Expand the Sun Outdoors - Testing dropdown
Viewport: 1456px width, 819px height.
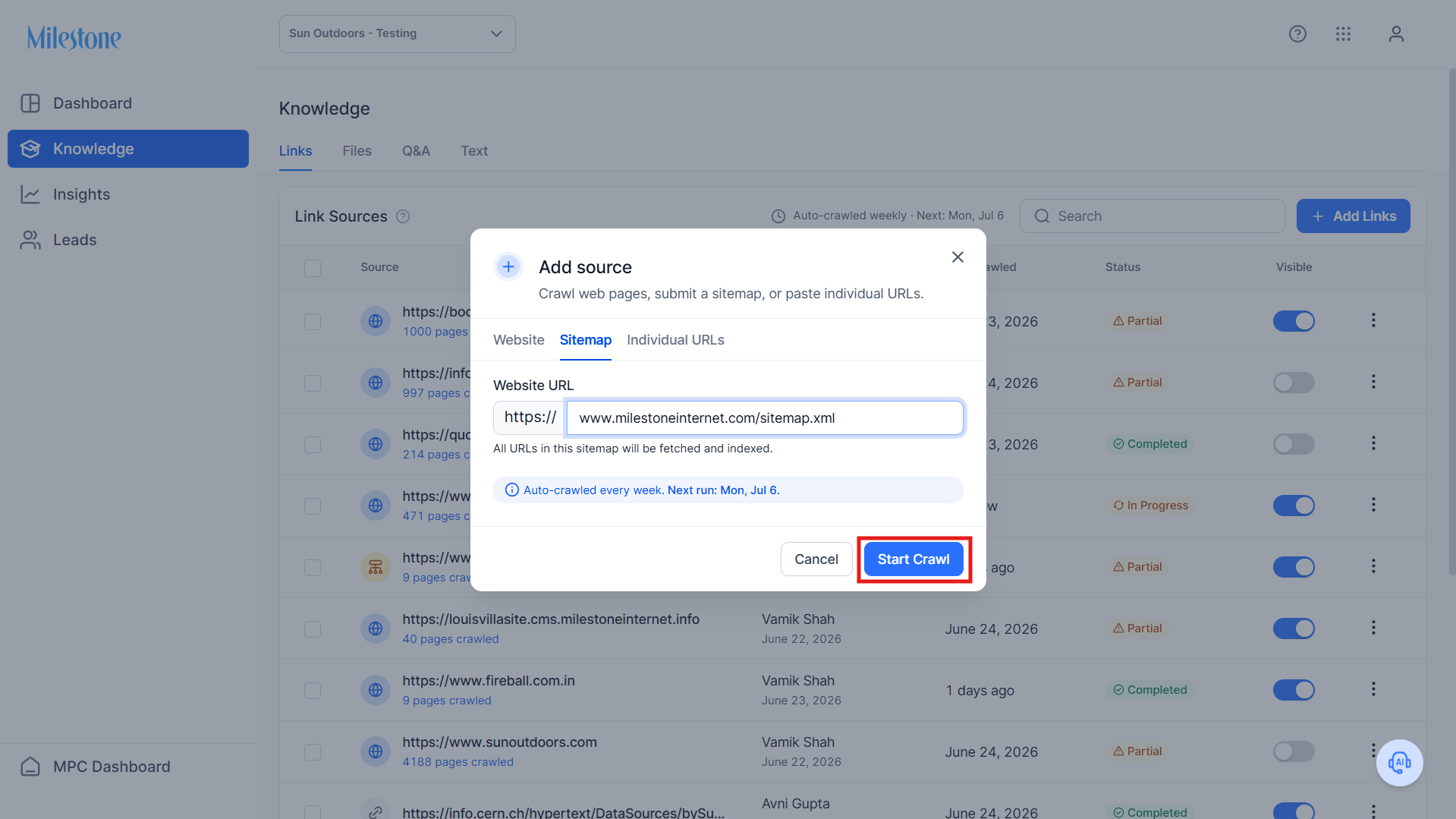(397, 34)
